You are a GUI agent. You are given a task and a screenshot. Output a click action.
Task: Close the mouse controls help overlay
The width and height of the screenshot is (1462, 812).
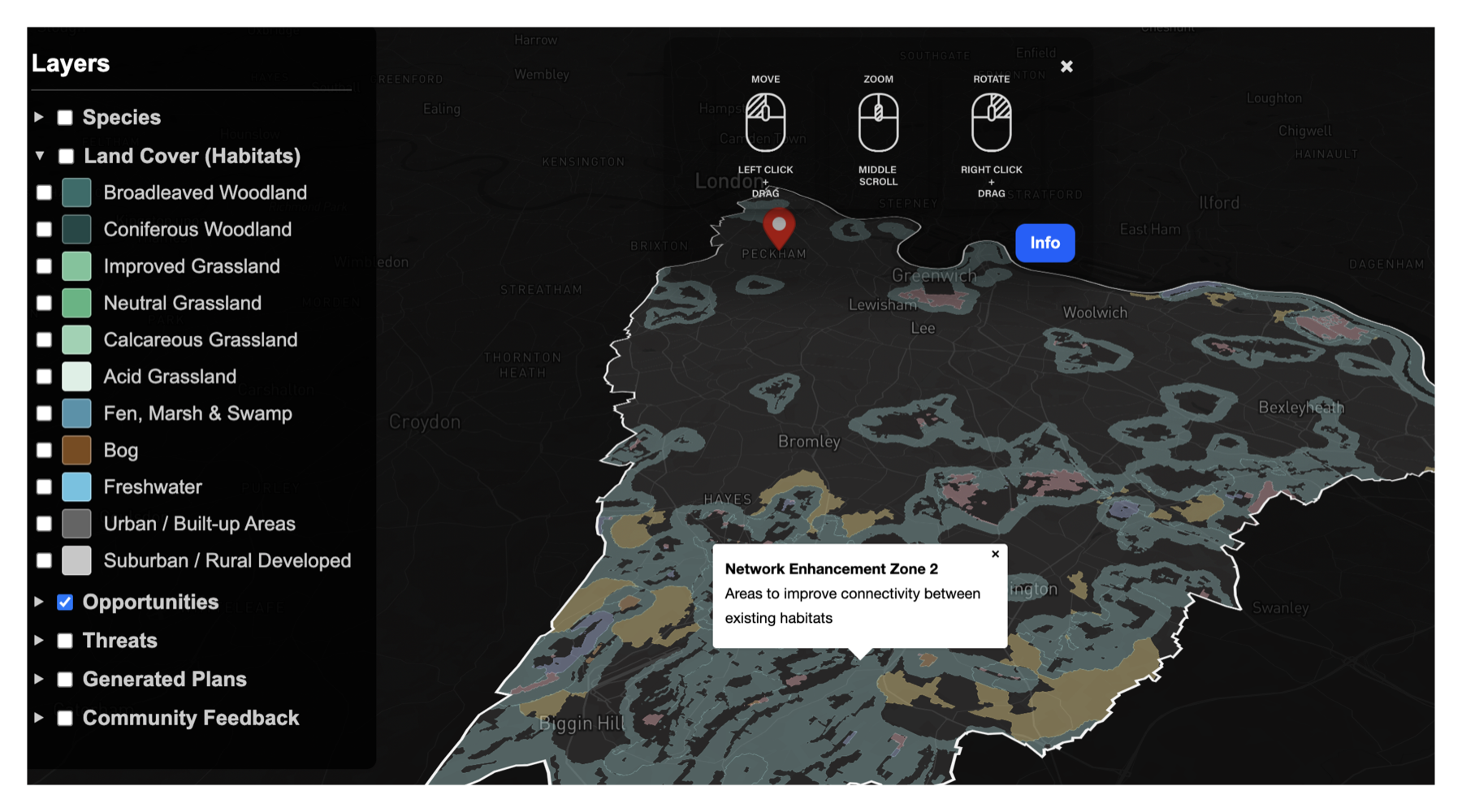[1066, 67]
